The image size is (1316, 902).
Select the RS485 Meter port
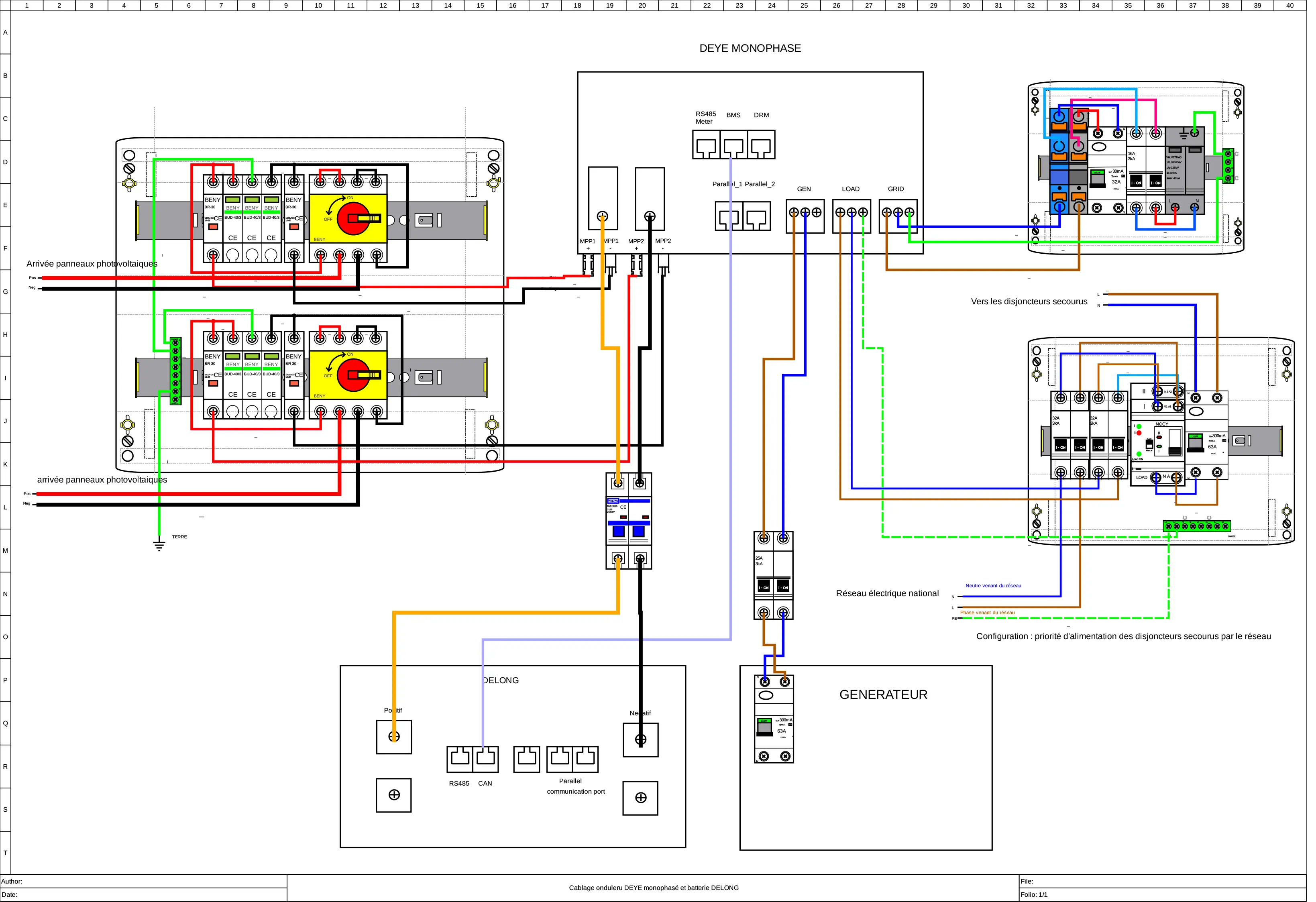[x=706, y=145]
